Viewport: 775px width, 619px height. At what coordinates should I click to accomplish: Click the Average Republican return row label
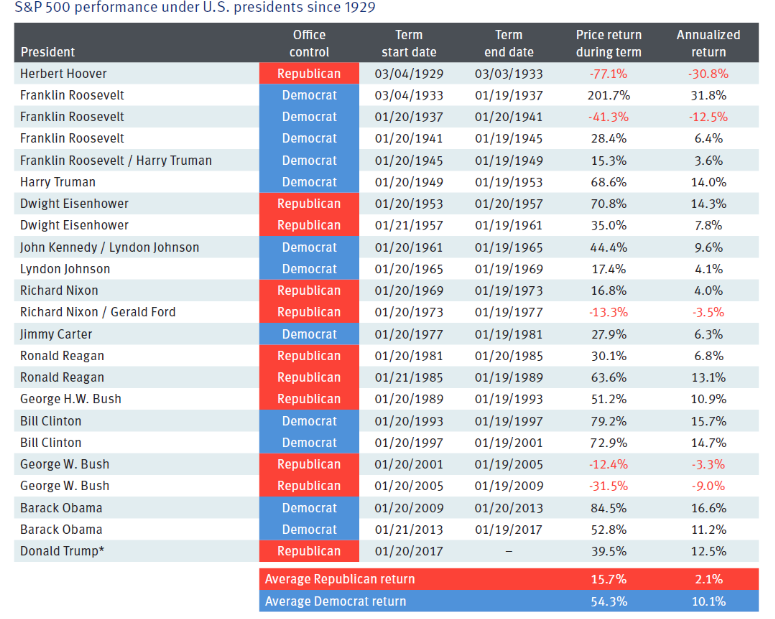(340, 579)
